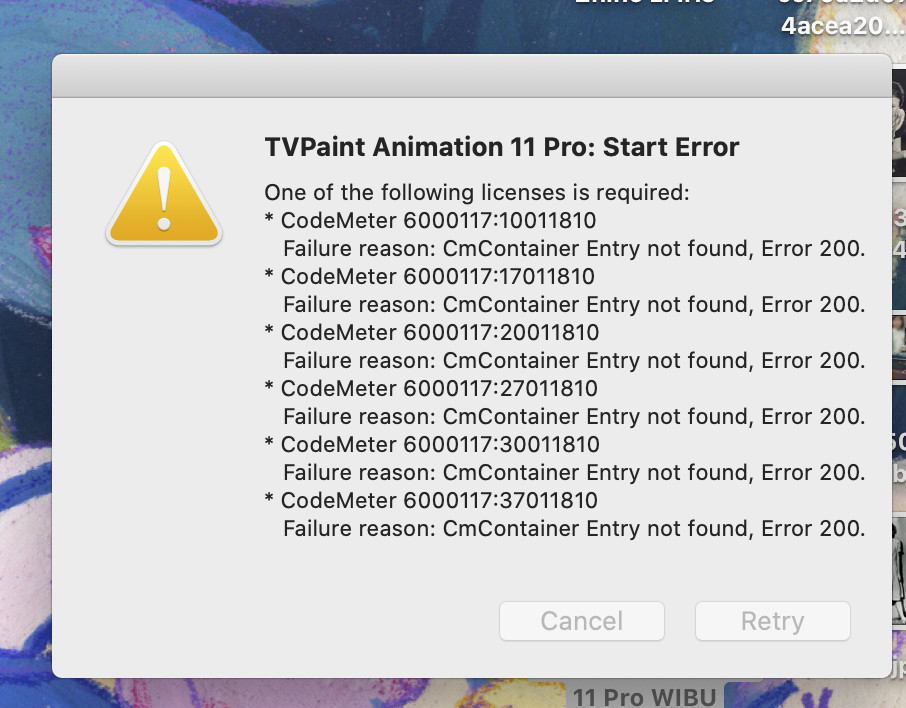Image resolution: width=906 pixels, height=708 pixels.
Task: Select desktop file labeled "4acea20..."
Action: coord(841,26)
